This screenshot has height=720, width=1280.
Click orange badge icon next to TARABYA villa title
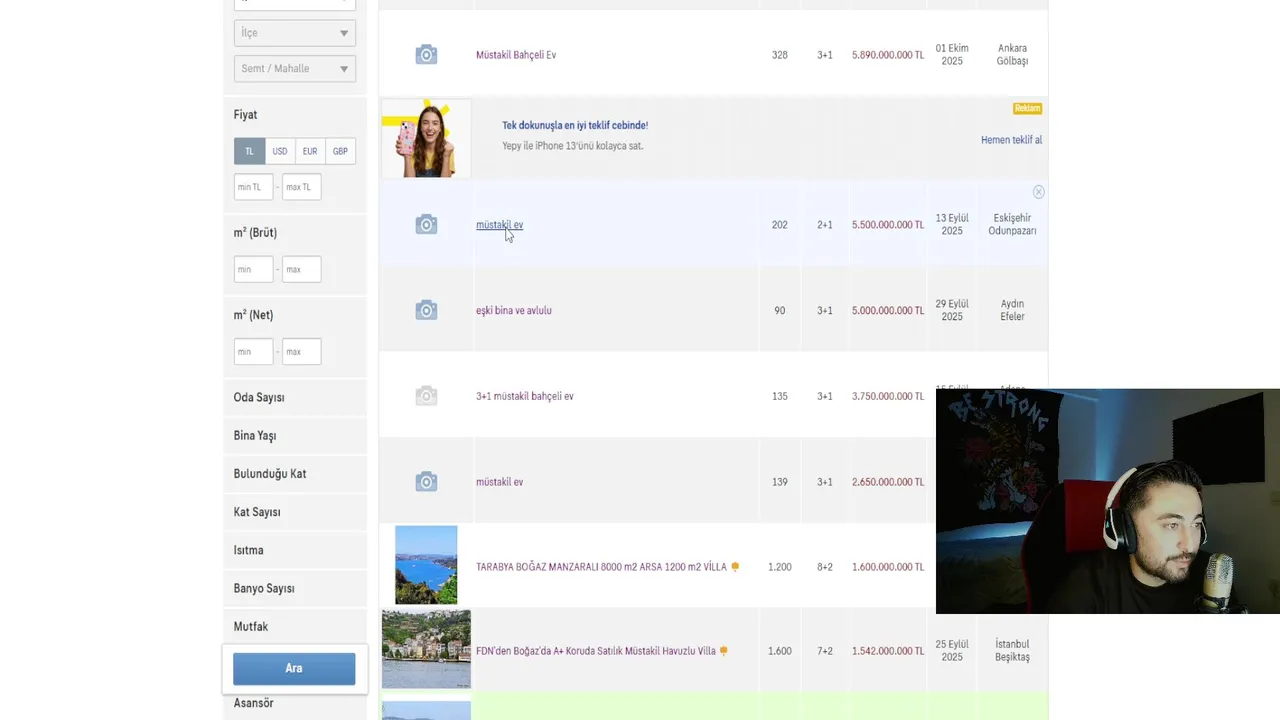point(735,567)
